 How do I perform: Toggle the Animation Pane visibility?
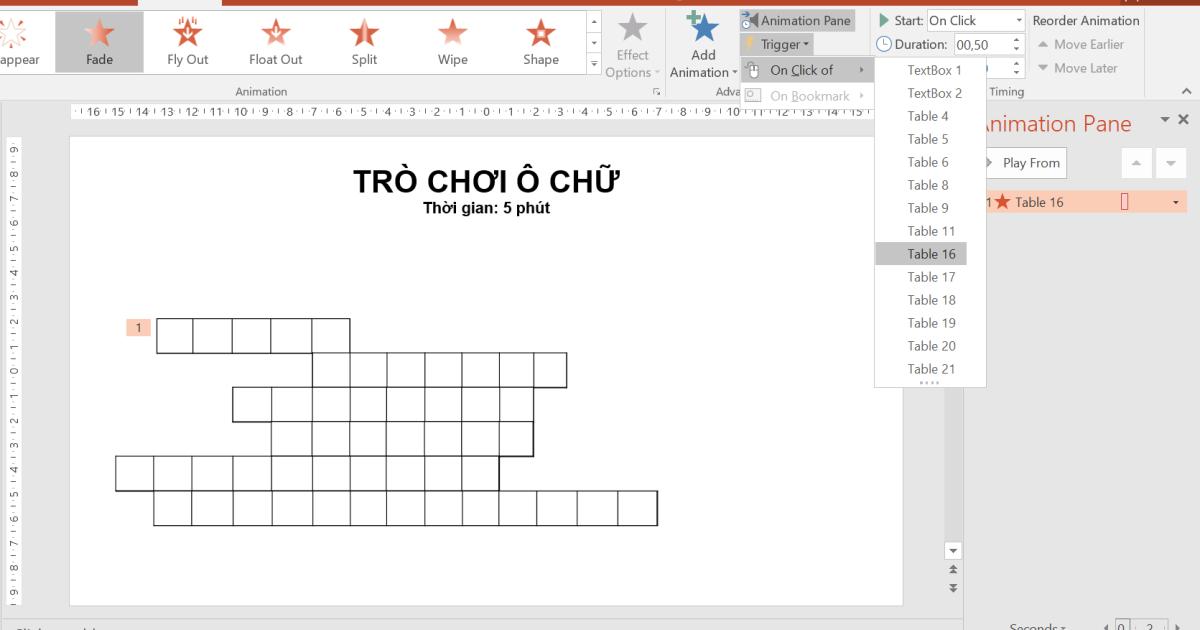(798, 20)
